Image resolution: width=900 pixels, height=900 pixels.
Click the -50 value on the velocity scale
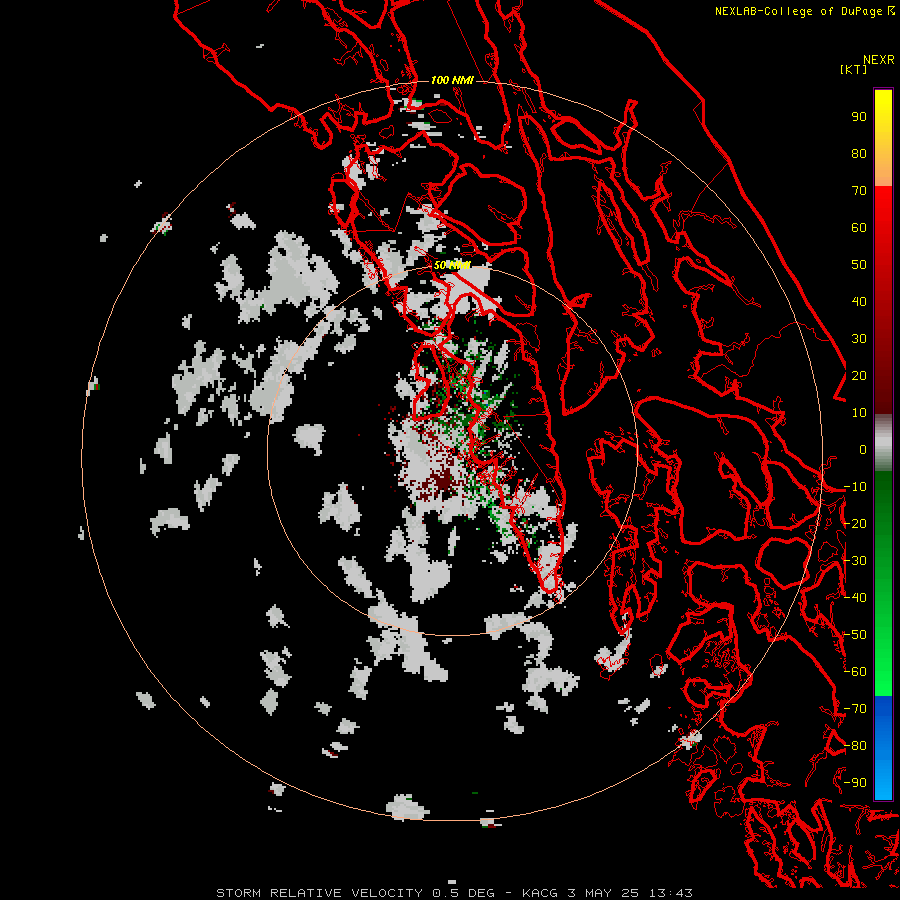855,635
